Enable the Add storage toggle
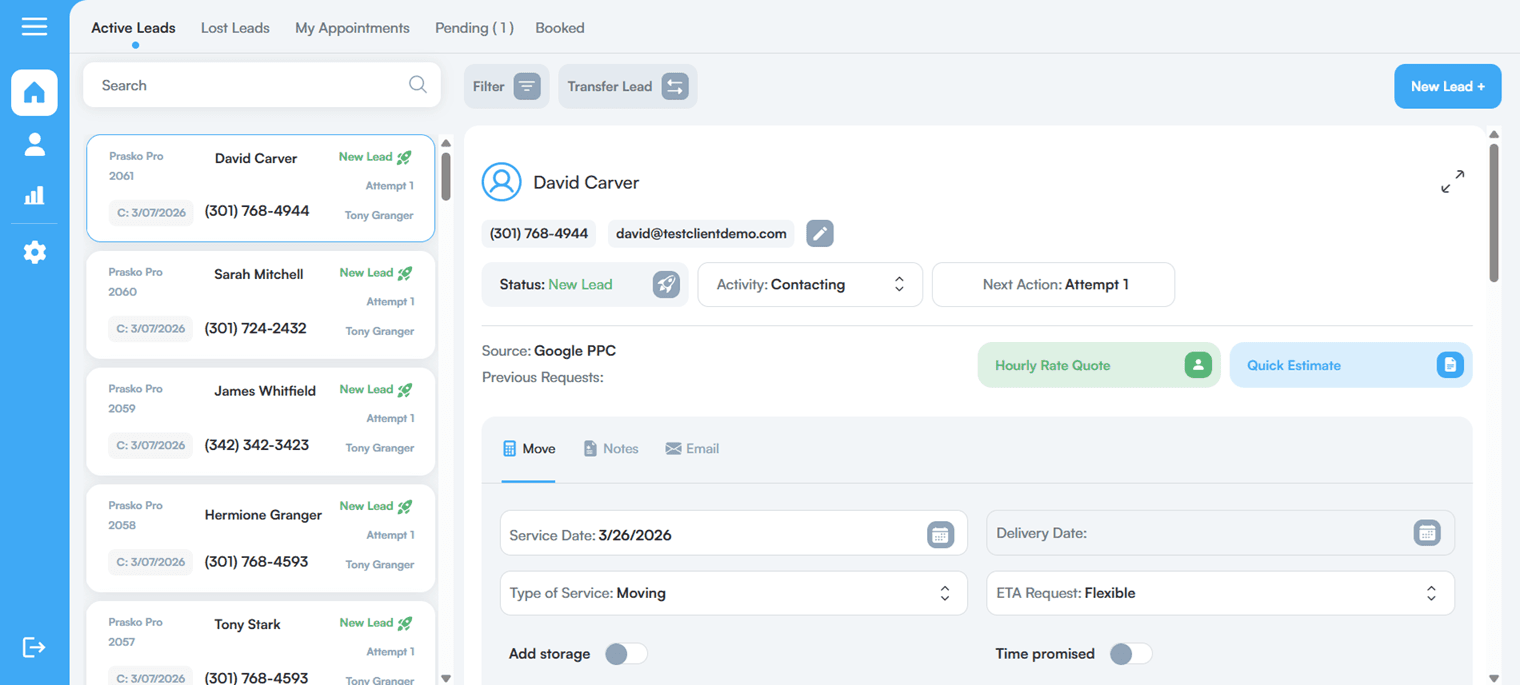This screenshot has height=685, width=1520. (x=626, y=653)
